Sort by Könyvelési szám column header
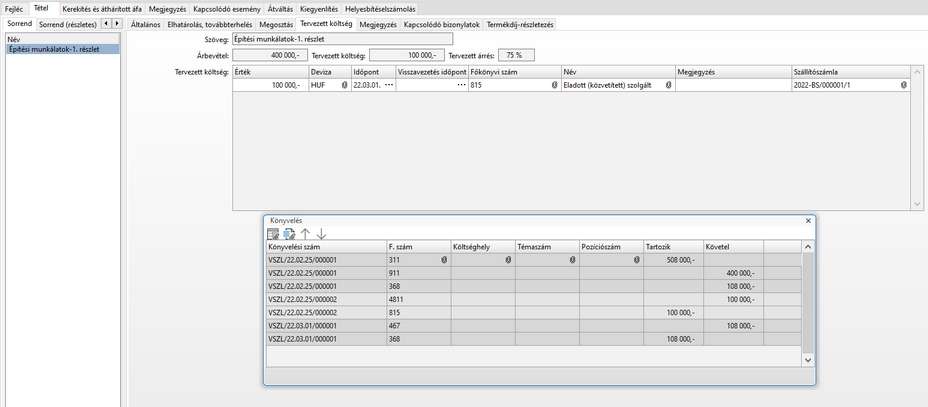 coord(325,246)
